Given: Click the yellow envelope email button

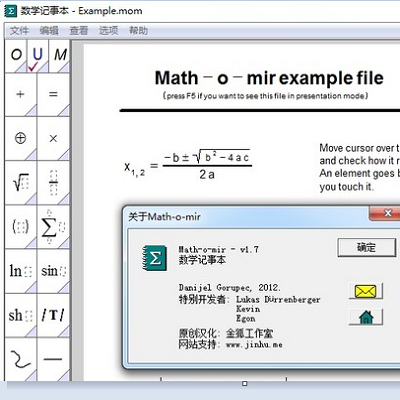Looking at the screenshot, I should tap(366, 291).
